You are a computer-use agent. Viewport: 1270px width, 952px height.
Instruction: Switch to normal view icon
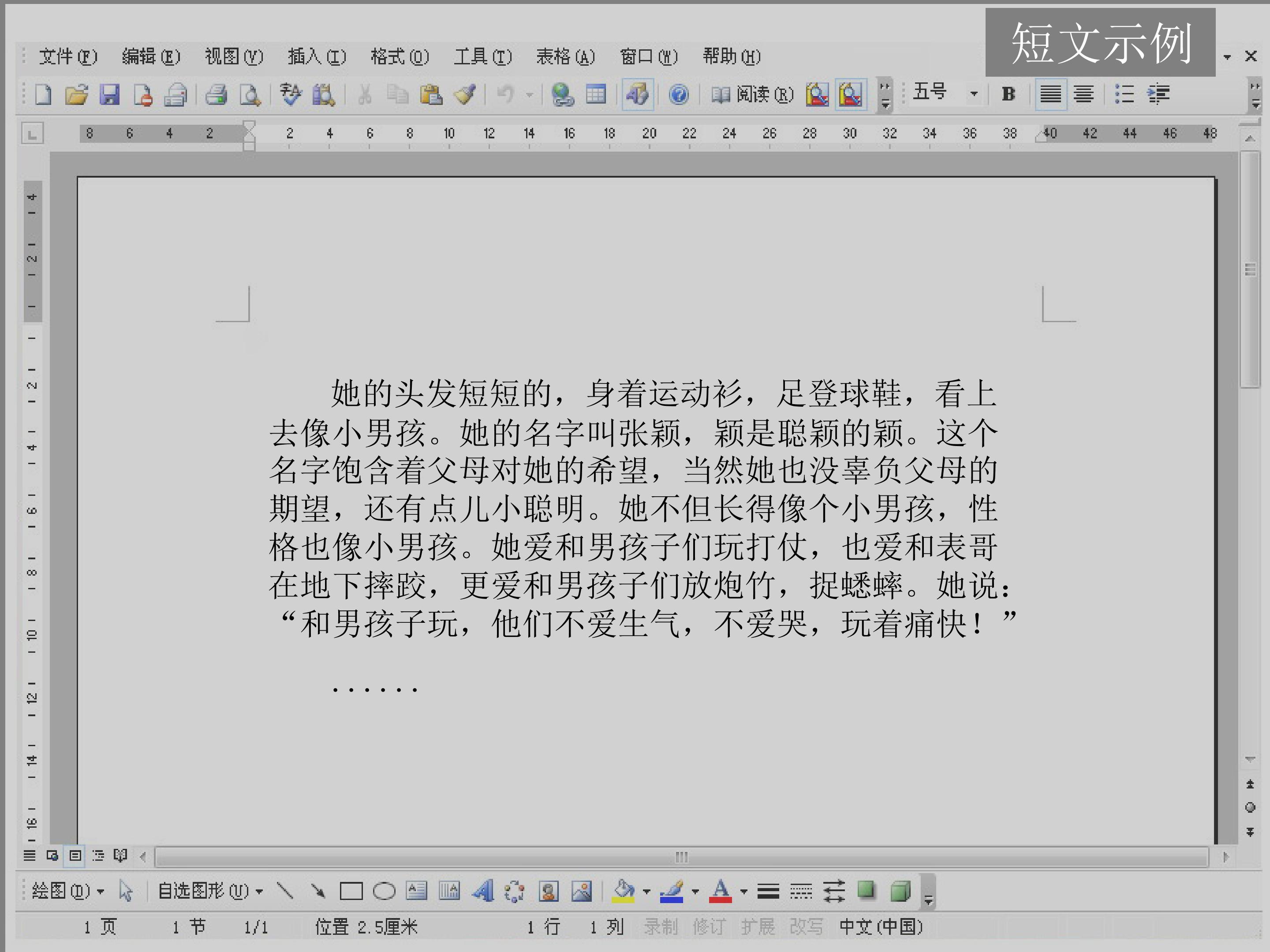[29, 855]
